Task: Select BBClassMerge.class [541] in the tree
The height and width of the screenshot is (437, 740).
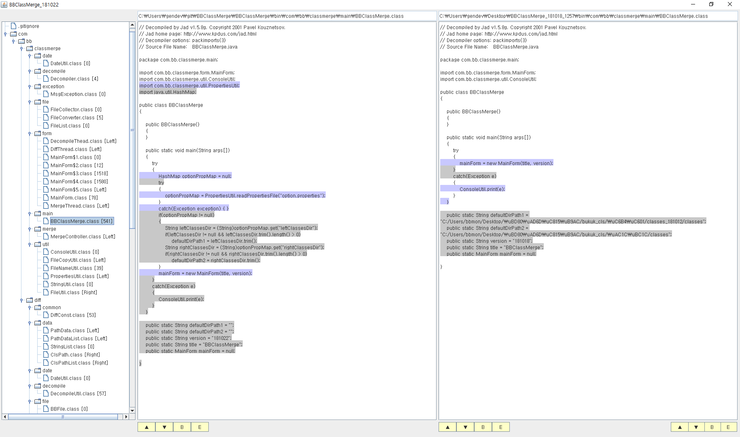Action: tap(81, 221)
